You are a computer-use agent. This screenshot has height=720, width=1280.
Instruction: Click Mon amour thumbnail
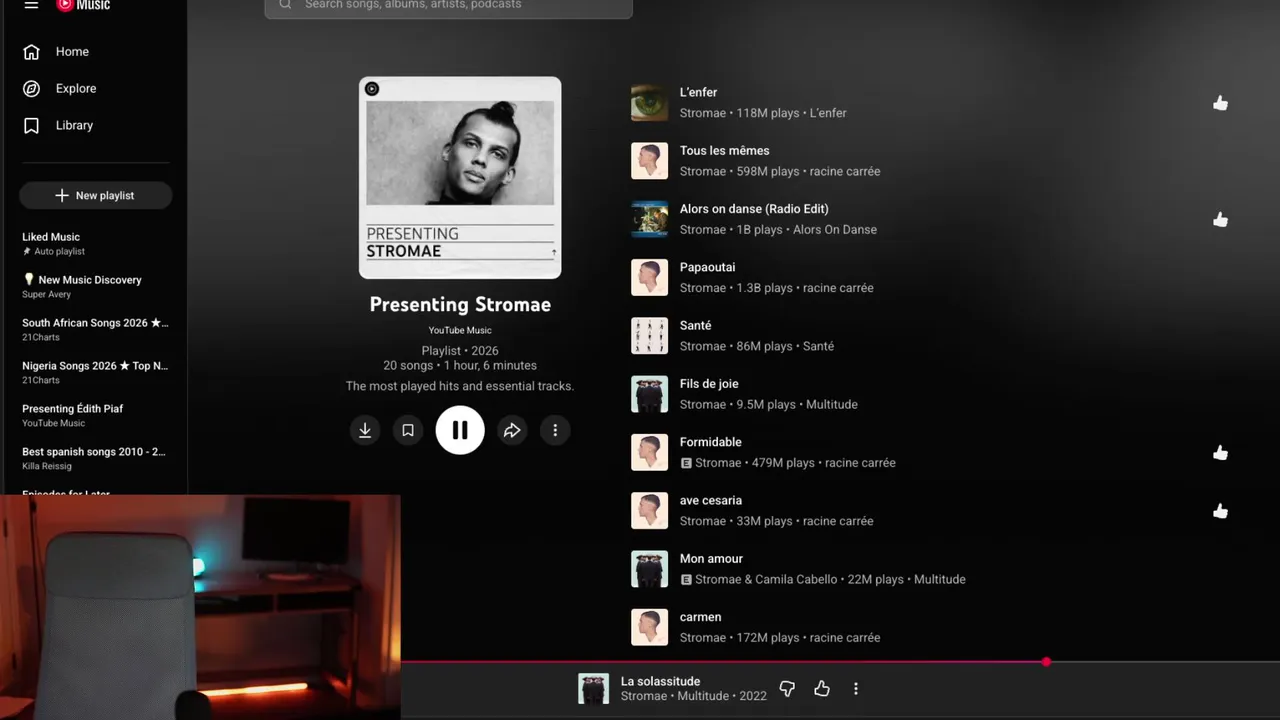649,569
